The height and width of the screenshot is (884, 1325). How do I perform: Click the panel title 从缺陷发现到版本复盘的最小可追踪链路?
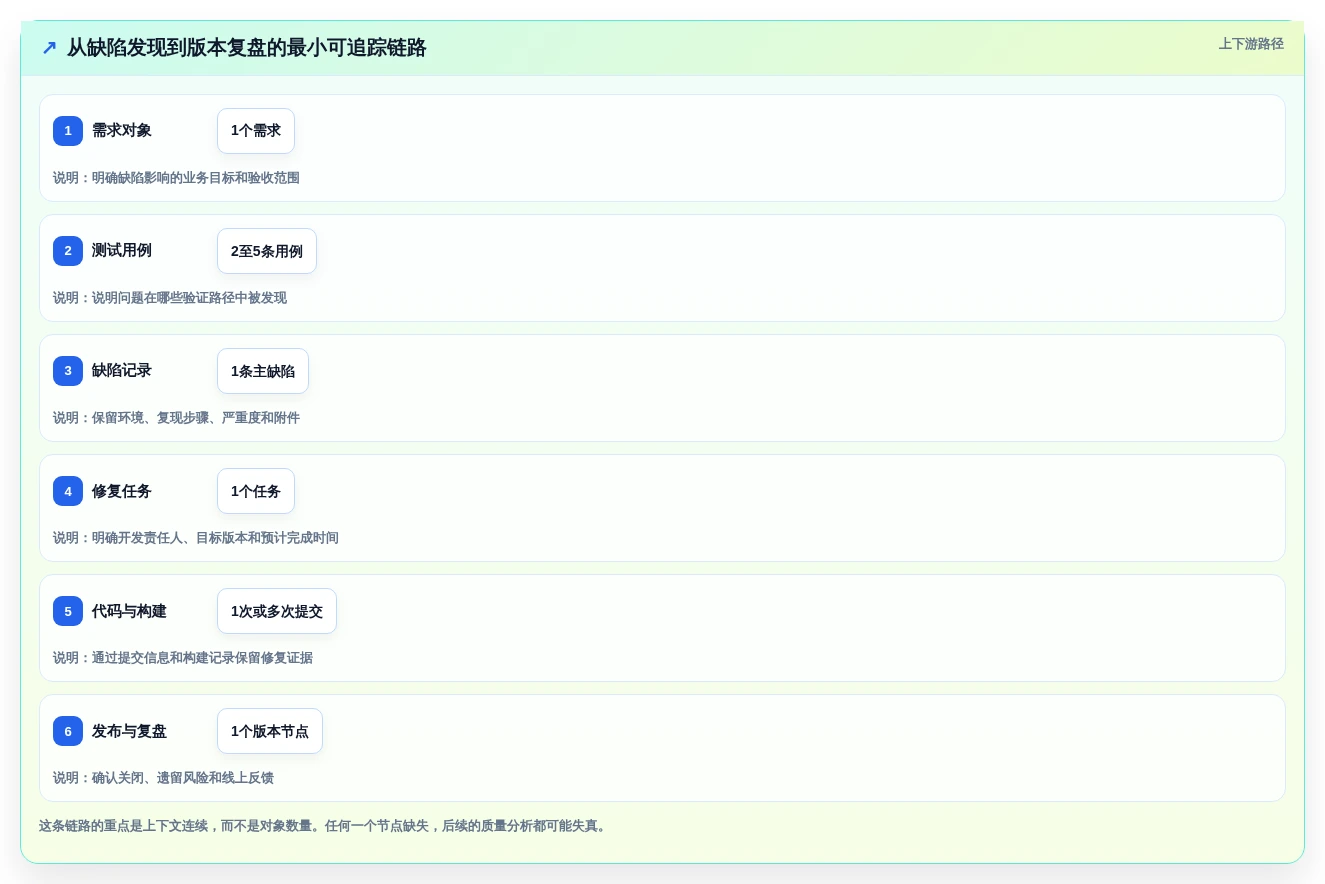(247, 47)
